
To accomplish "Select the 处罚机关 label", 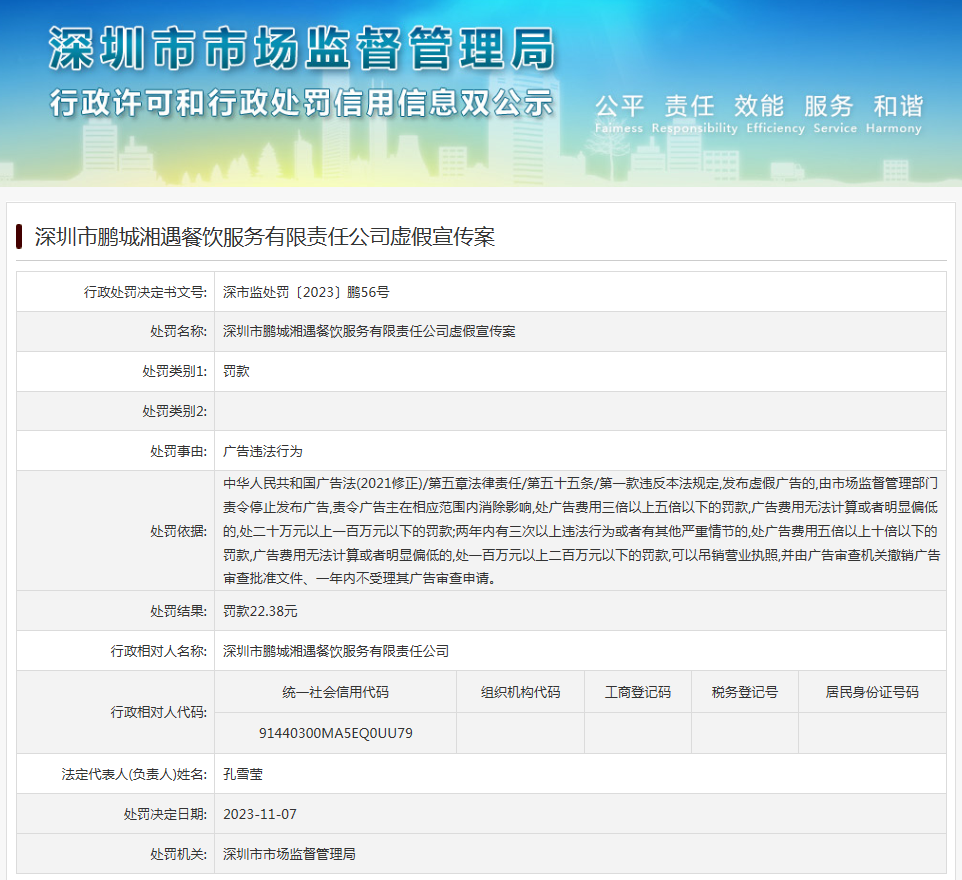I will 179,854.
